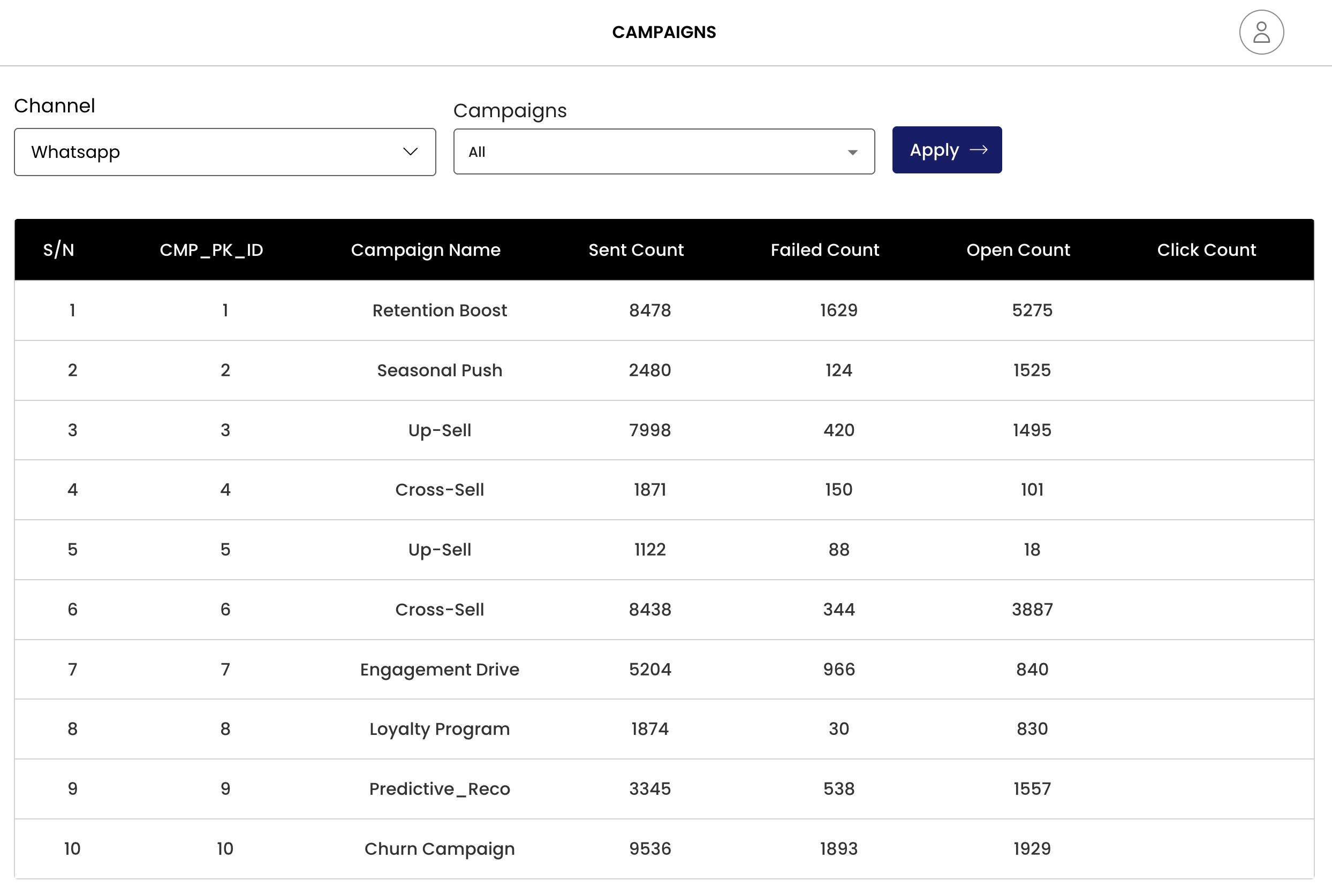Select the Seasonal Push campaign name
Image resolution: width=1332 pixels, height=896 pixels.
439,370
